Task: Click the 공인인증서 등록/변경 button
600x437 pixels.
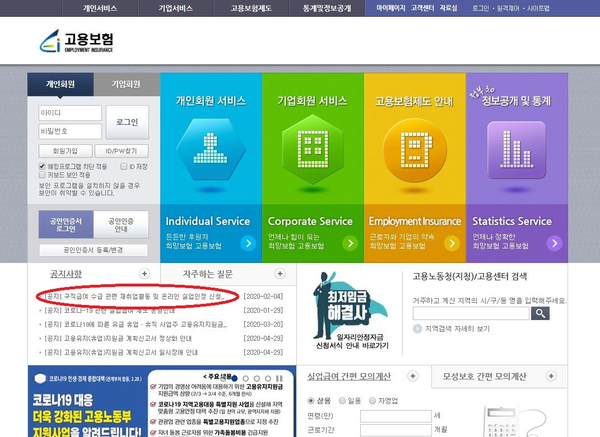Action: 93,250
